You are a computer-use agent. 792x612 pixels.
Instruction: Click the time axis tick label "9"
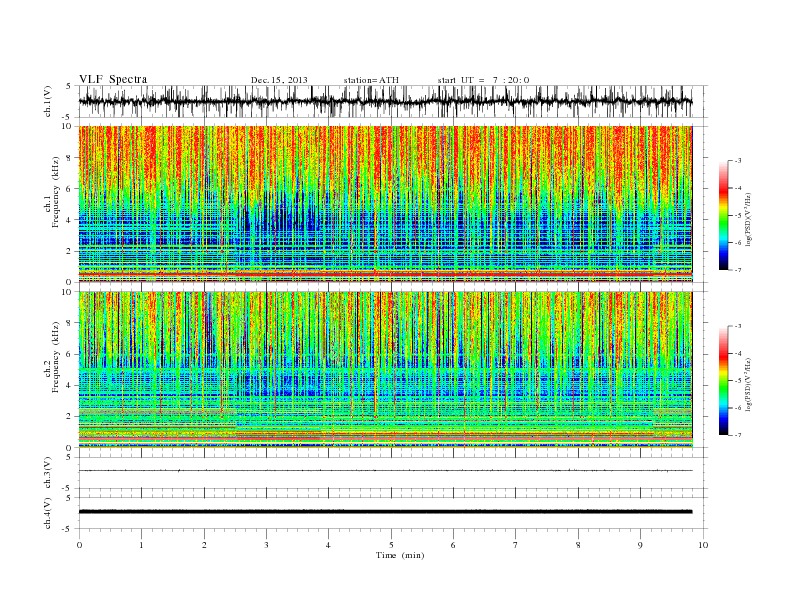click(x=640, y=545)
